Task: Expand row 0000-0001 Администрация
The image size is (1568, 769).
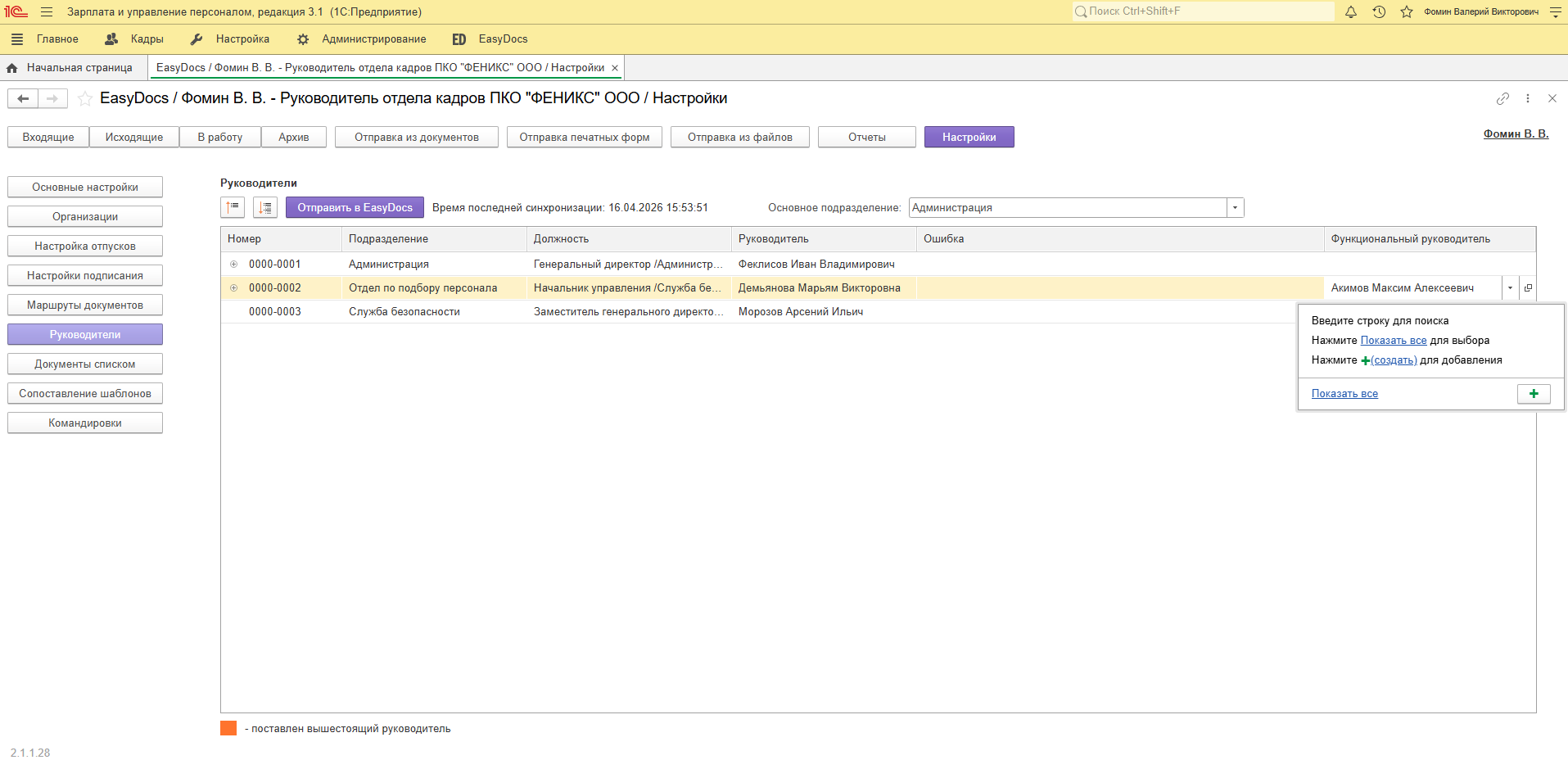Action: point(233,265)
